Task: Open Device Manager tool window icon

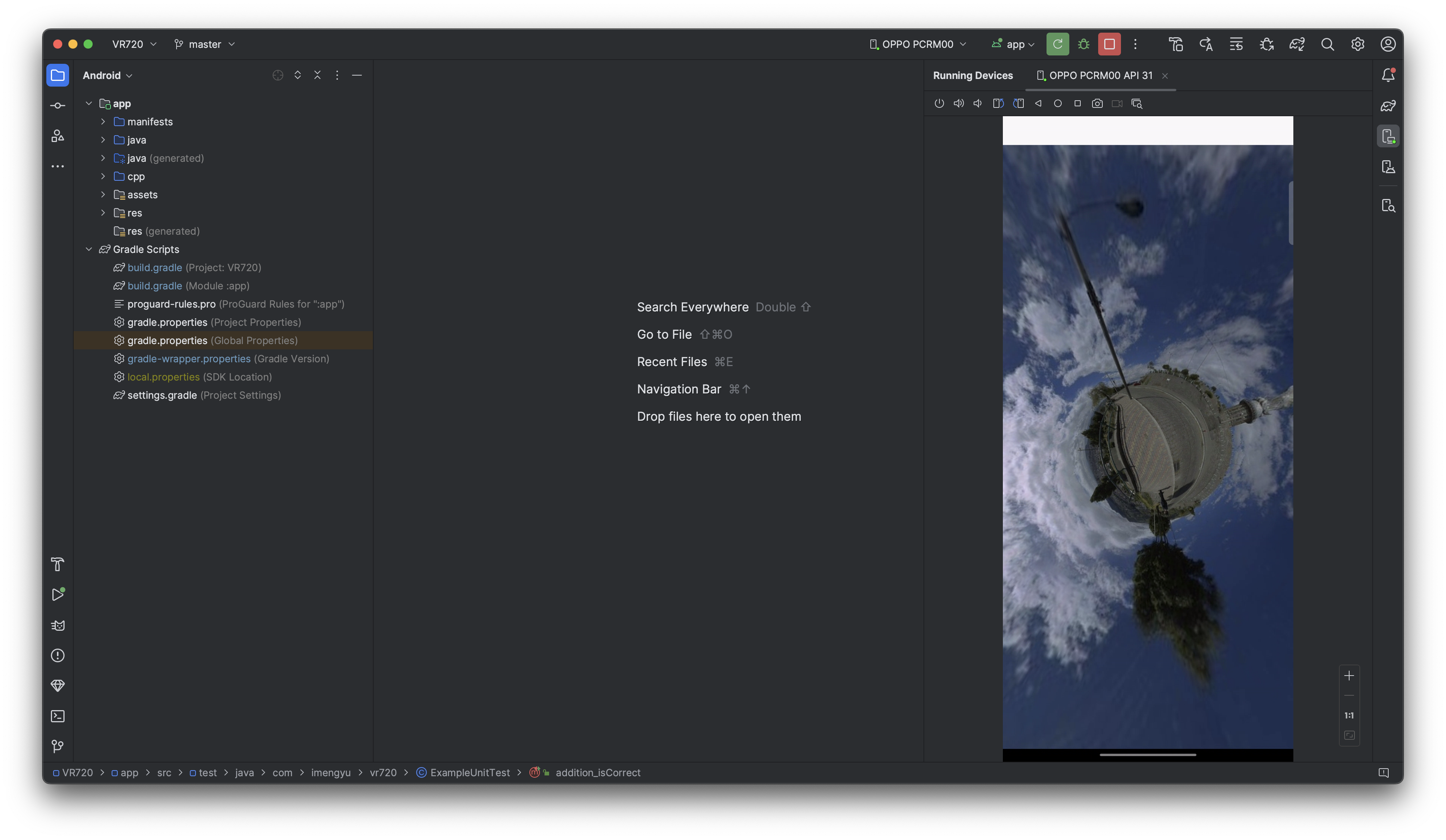Action: (x=1388, y=167)
